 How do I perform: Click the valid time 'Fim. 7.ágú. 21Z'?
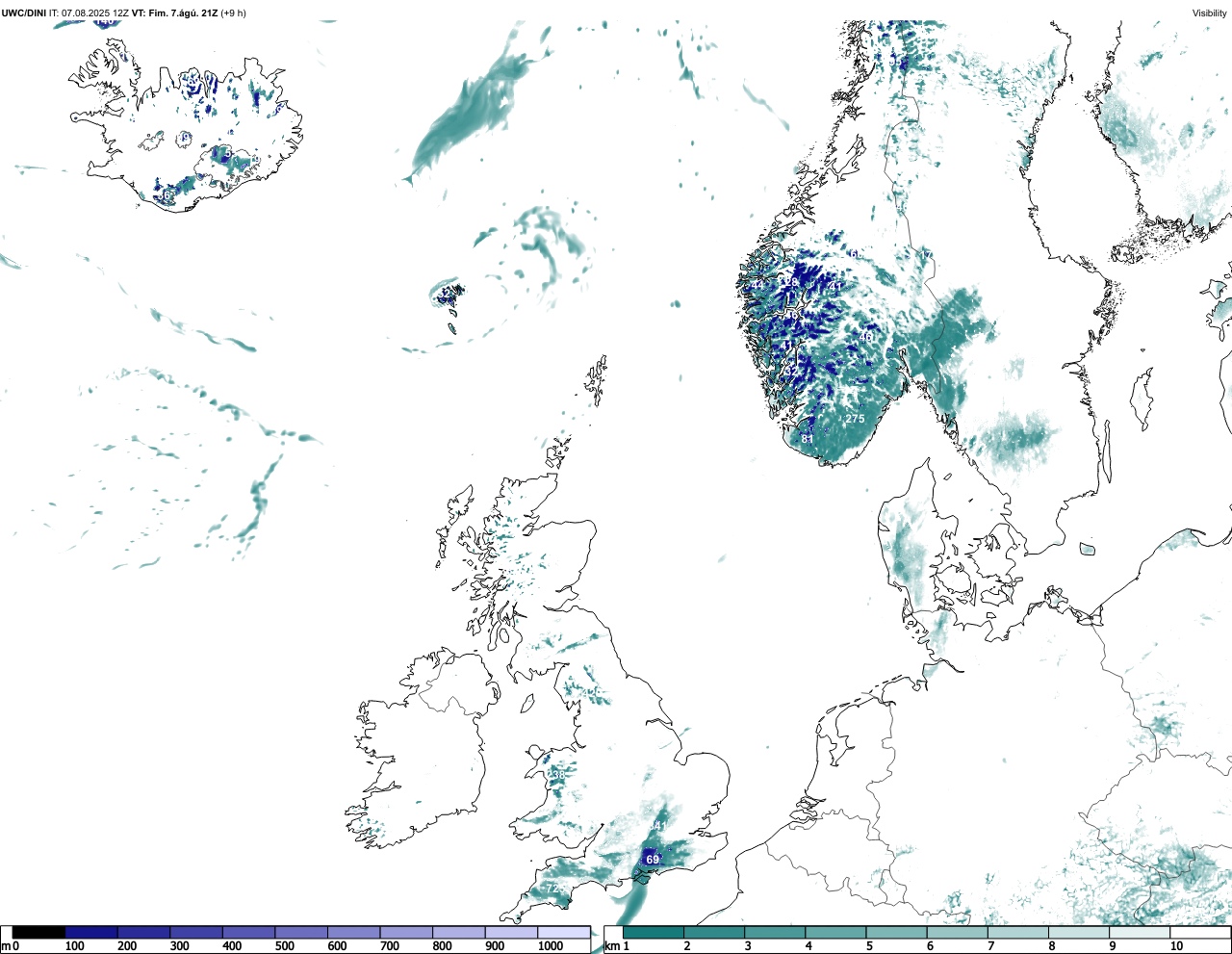tap(183, 13)
